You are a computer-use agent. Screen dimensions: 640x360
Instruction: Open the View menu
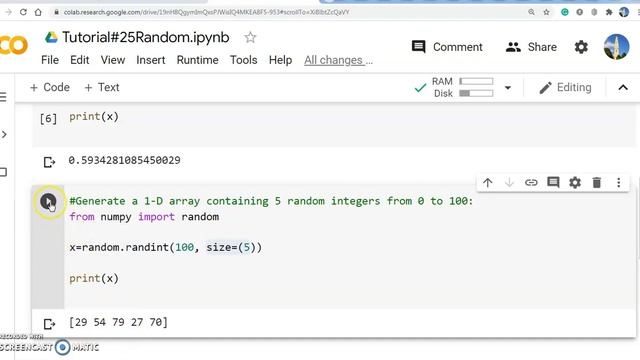click(113, 60)
